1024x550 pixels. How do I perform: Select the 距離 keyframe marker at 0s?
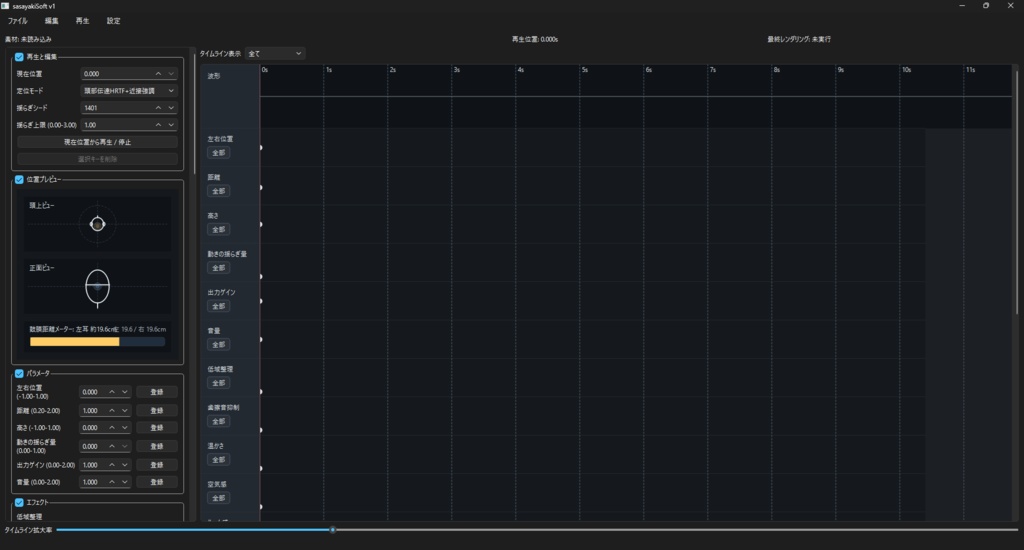[261, 187]
